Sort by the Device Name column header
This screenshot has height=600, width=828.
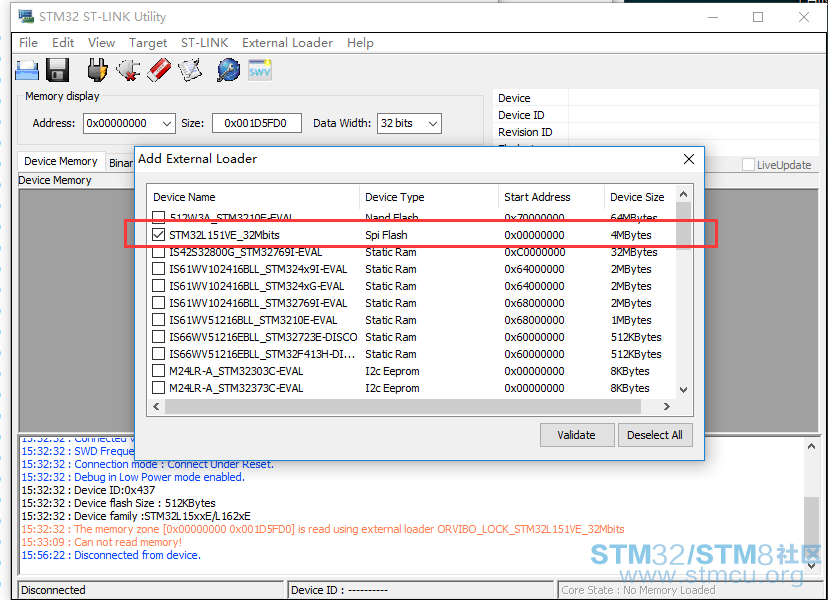tap(253, 197)
